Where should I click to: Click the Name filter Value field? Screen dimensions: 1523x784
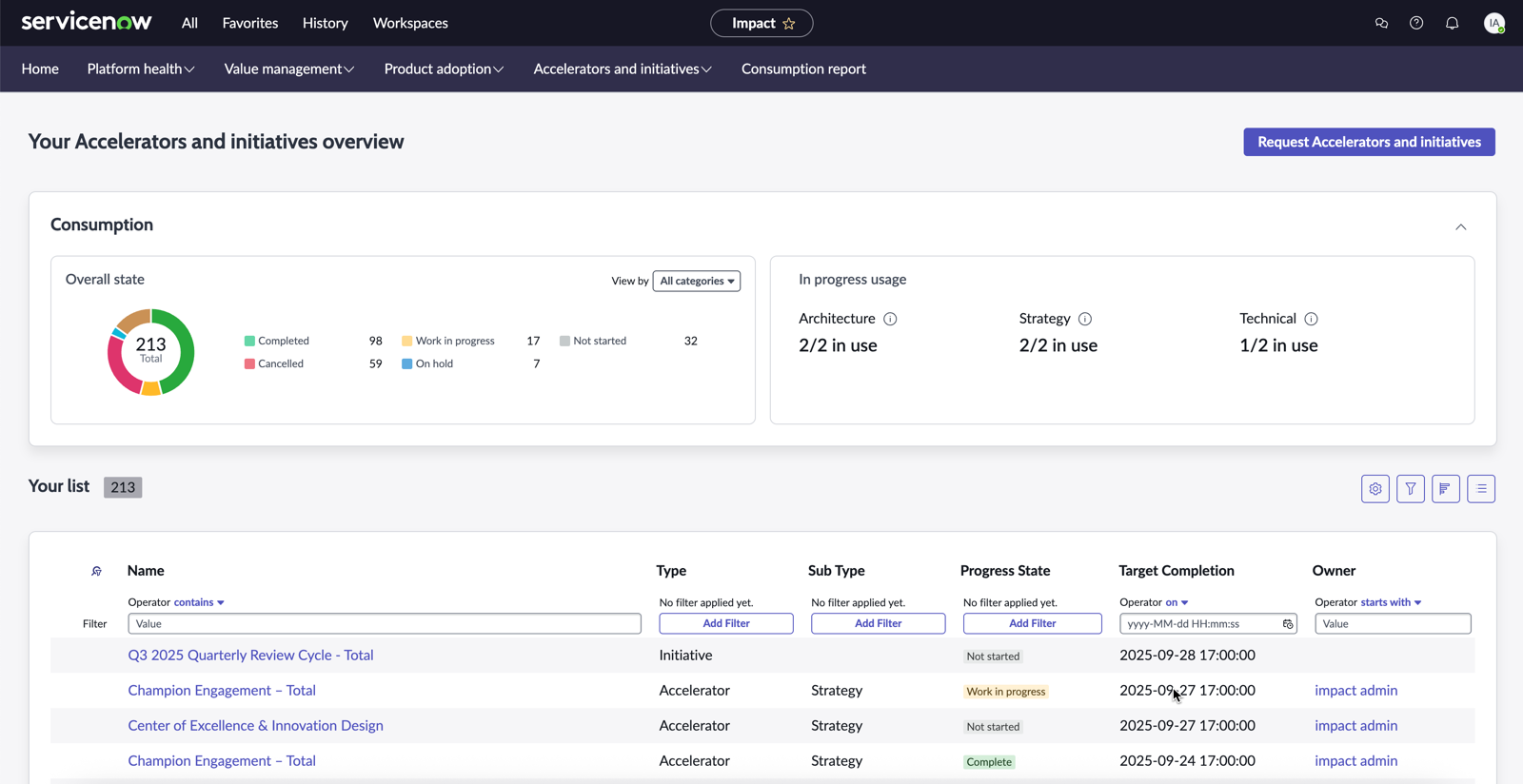coord(385,624)
